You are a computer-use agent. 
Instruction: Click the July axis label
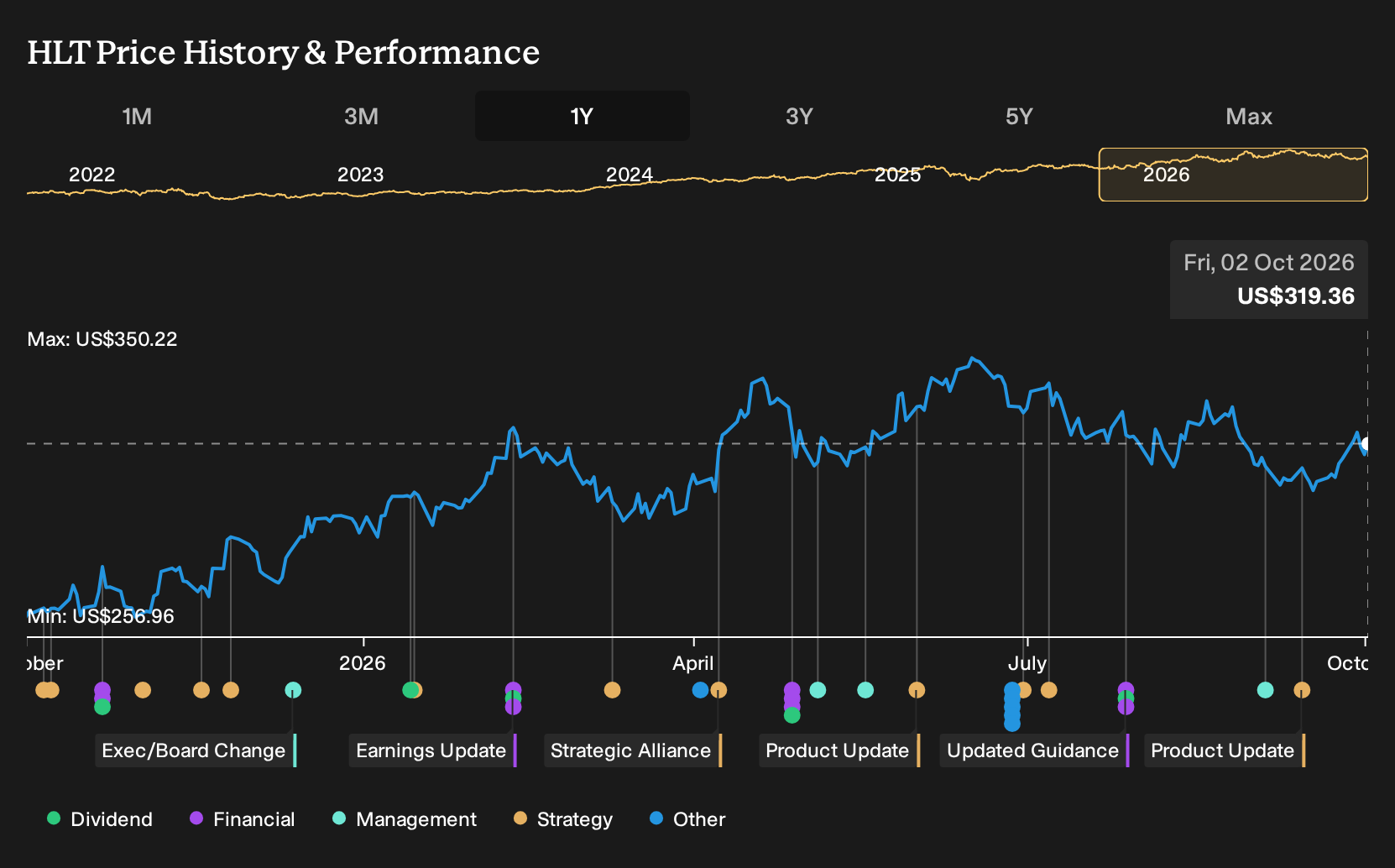click(x=1027, y=663)
